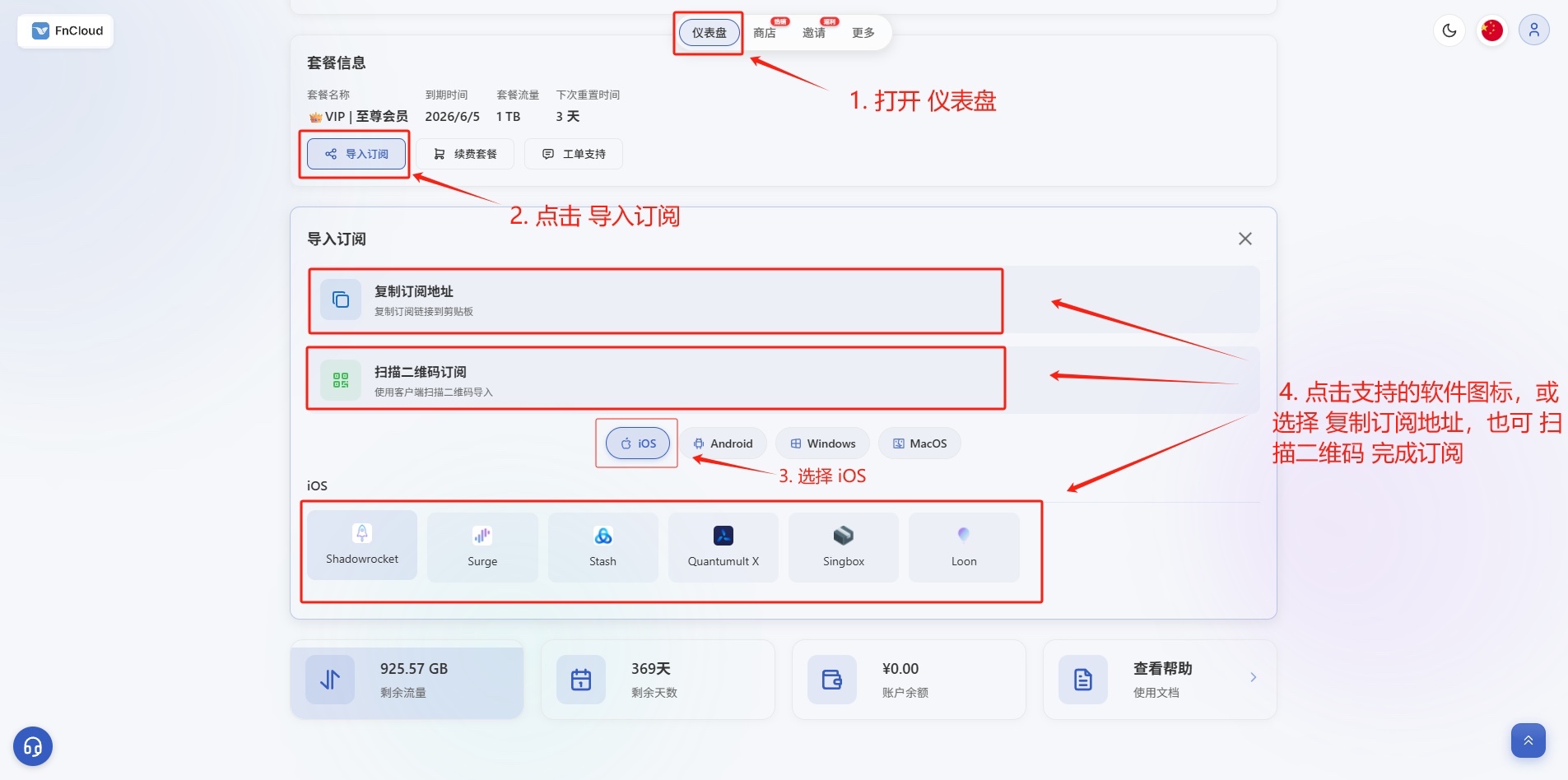Screen dimensions: 1568x780
Task: Expand the 更多 navigation menu
Action: [x=863, y=33]
